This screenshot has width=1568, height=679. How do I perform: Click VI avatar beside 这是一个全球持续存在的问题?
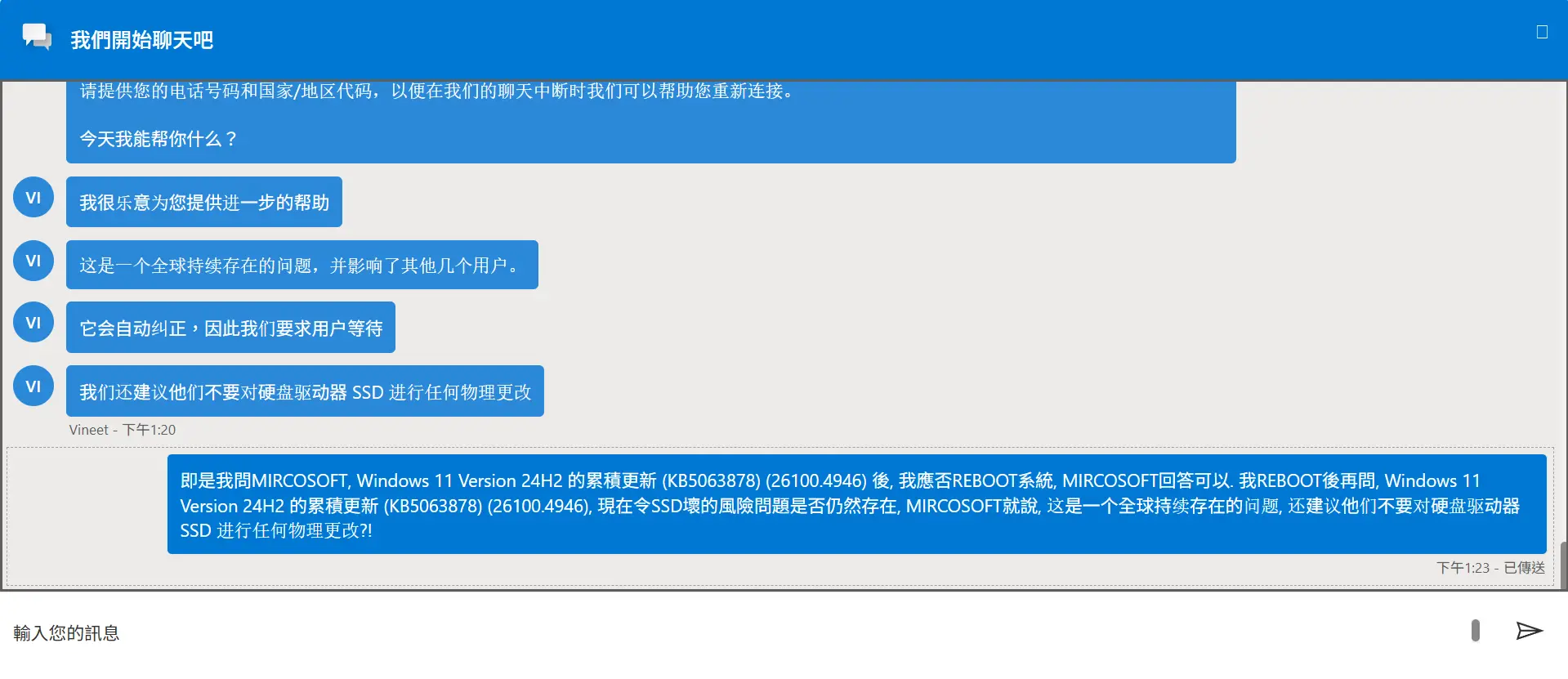(x=34, y=261)
